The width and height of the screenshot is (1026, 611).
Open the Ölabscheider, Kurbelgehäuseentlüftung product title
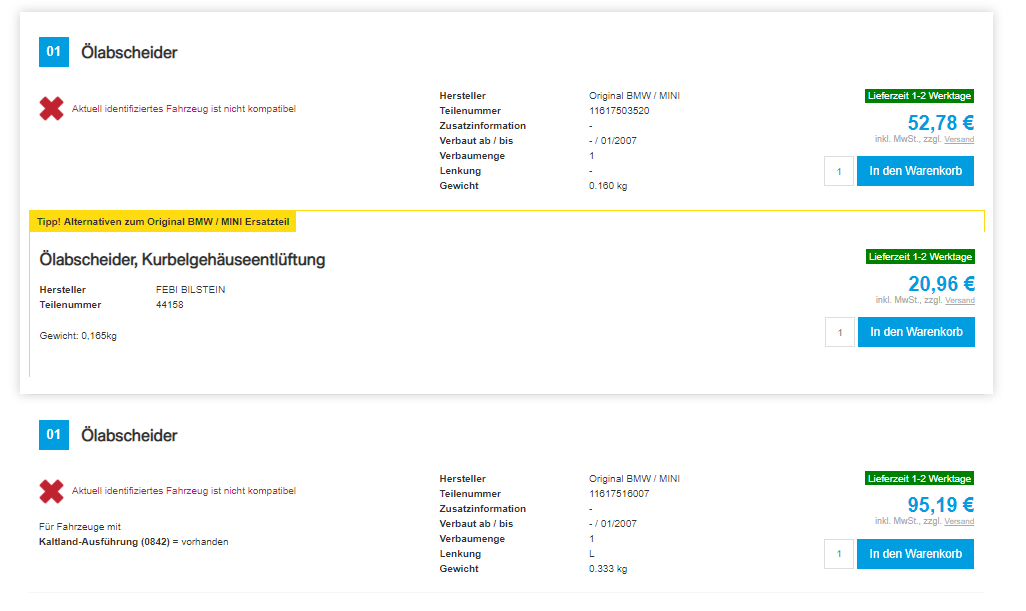pos(182,260)
